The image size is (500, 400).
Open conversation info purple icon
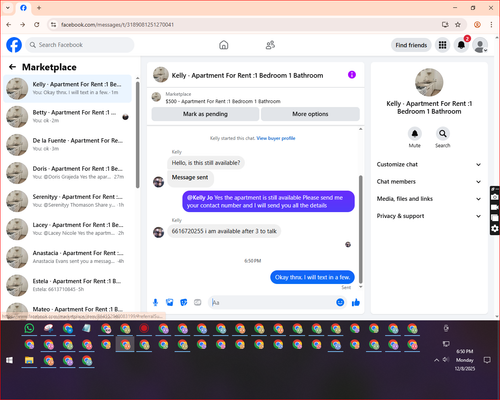352,75
